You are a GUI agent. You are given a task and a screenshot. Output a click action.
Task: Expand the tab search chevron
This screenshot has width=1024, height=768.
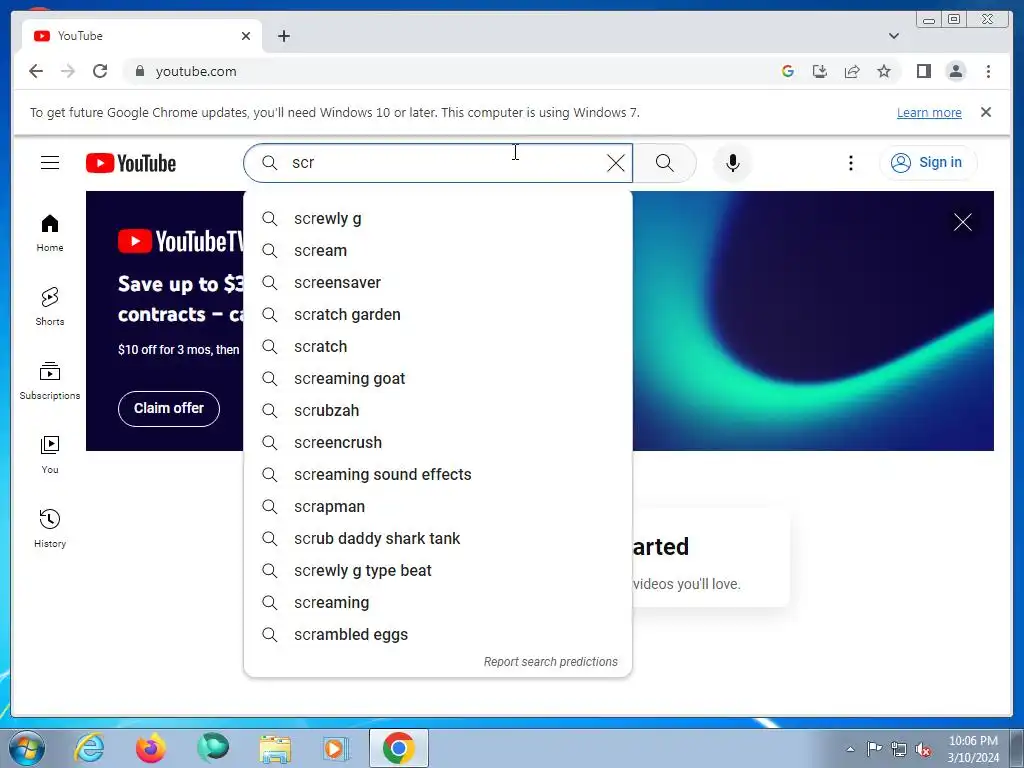pyautogui.click(x=893, y=36)
